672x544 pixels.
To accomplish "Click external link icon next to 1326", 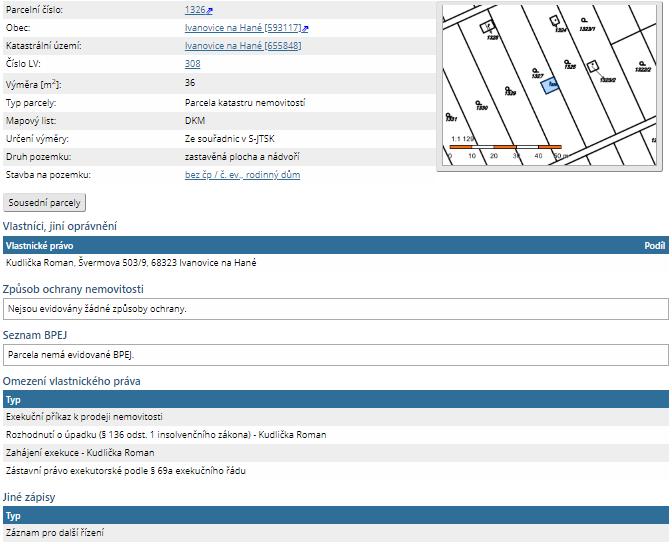I will pyautogui.click(x=210, y=11).
